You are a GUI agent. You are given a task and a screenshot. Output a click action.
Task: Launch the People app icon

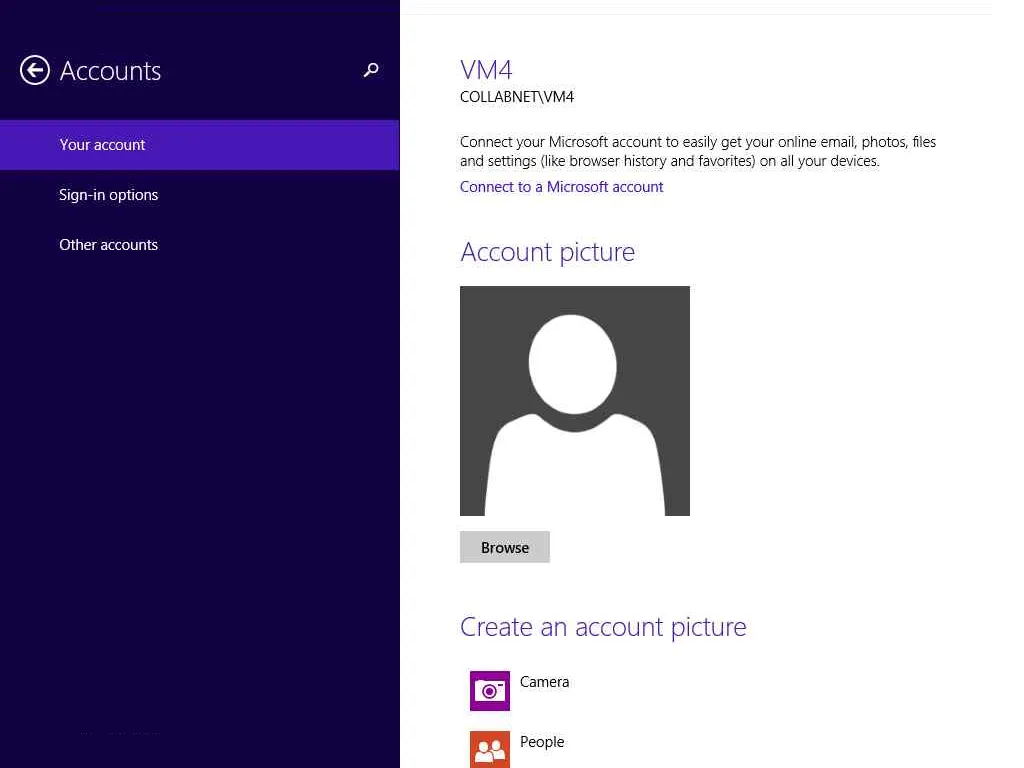490,749
